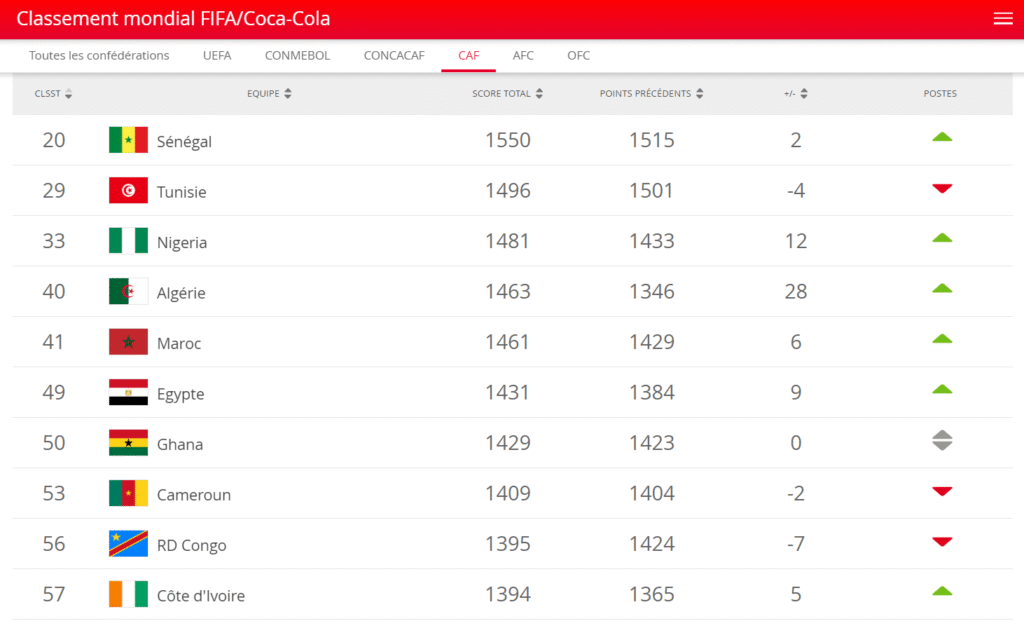Select Toutes les confédérations
This screenshot has height=628, width=1024.
point(98,55)
